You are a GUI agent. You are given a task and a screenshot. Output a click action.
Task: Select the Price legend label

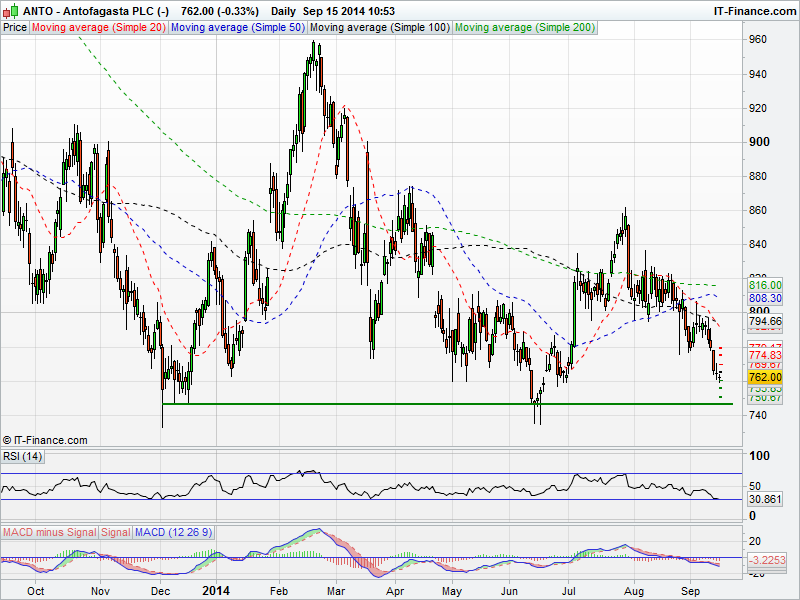pos(15,28)
